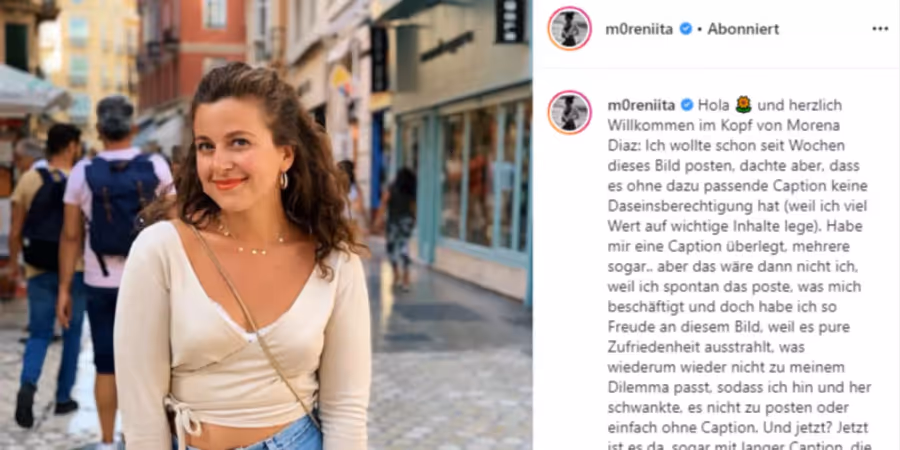Click the sunflower emoji after Hola

(743, 105)
